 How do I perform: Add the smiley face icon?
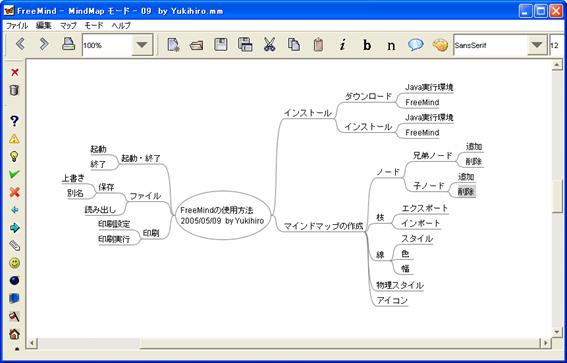pyautogui.click(x=14, y=263)
